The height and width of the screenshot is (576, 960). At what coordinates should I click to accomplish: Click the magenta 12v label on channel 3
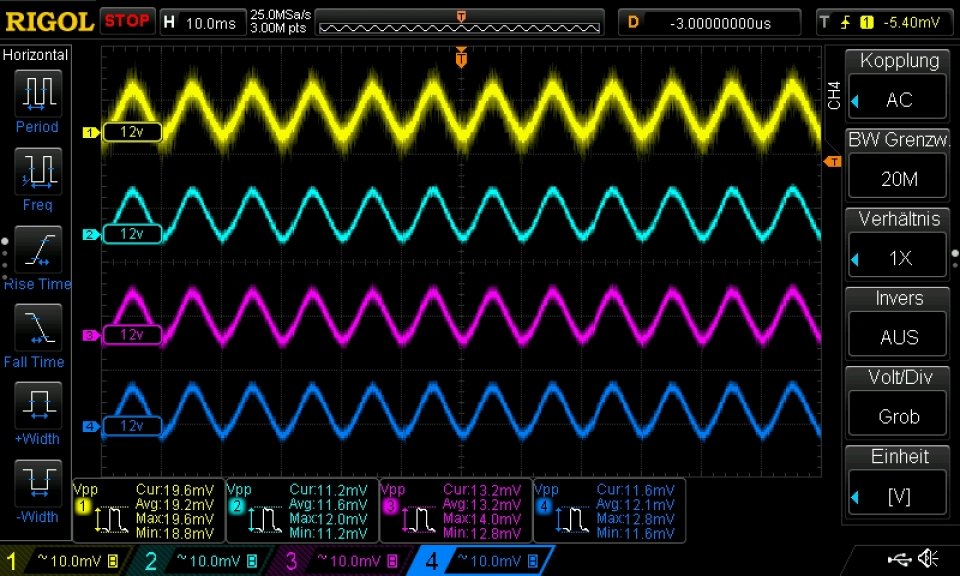[x=132, y=335]
